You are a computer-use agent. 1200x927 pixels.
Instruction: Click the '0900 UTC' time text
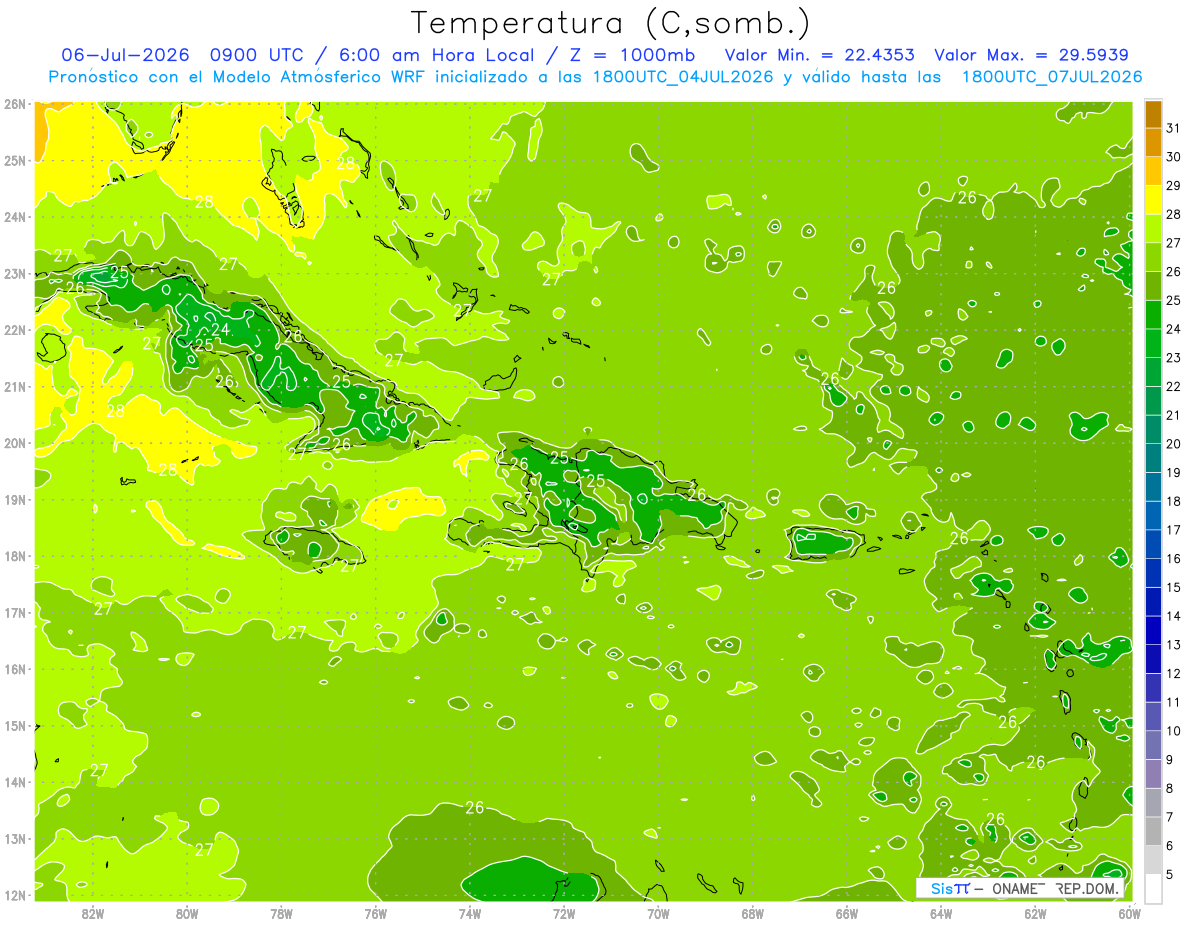pyautogui.click(x=258, y=54)
